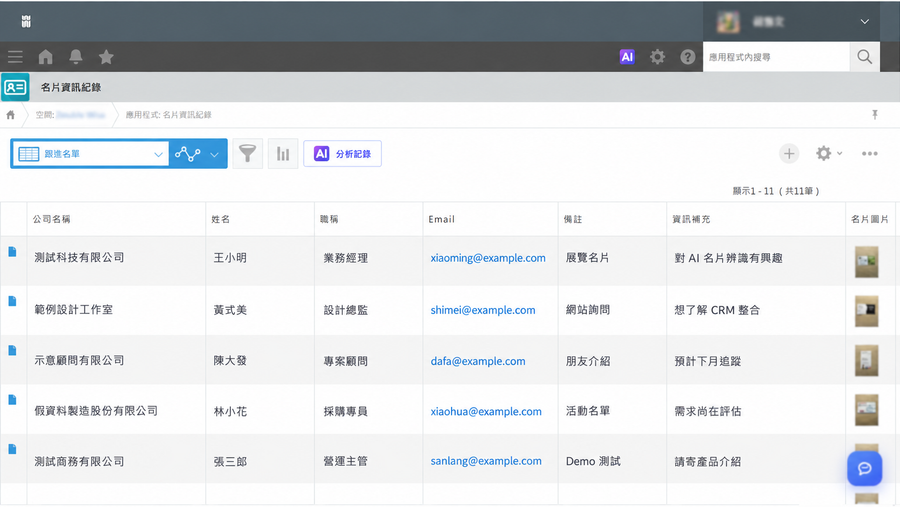This screenshot has height=507, width=900.
Task: Open the favorites star
Action: (x=106, y=57)
